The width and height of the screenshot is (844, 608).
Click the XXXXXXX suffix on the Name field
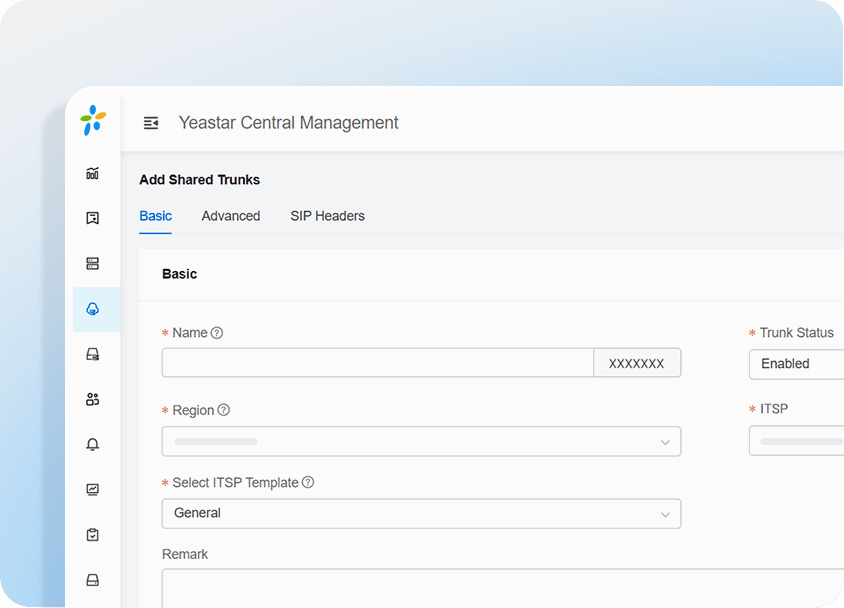pos(637,363)
